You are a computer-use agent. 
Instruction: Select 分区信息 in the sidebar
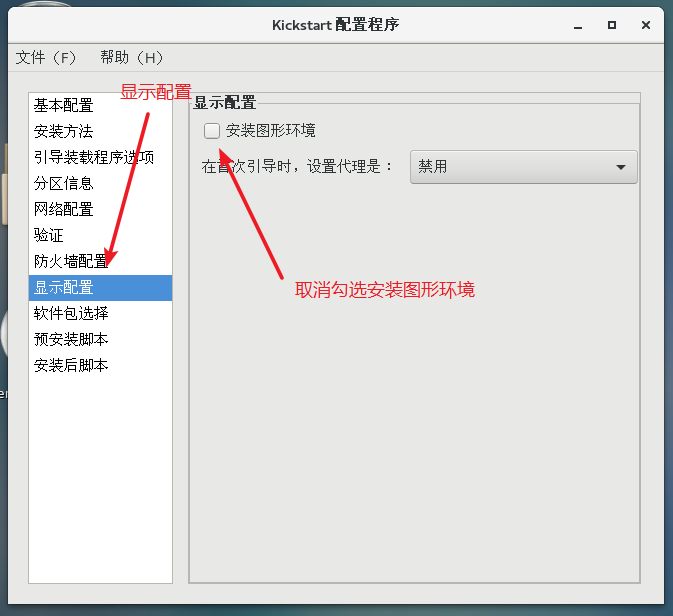click(x=100, y=183)
